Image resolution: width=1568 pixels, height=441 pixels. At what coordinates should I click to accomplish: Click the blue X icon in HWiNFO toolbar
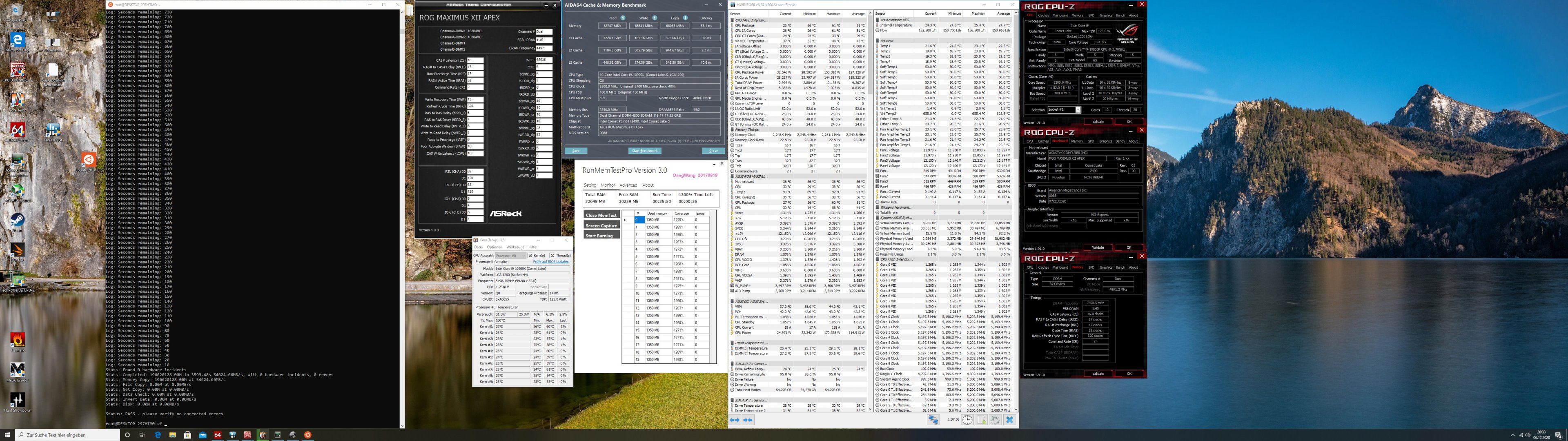(1009, 420)
